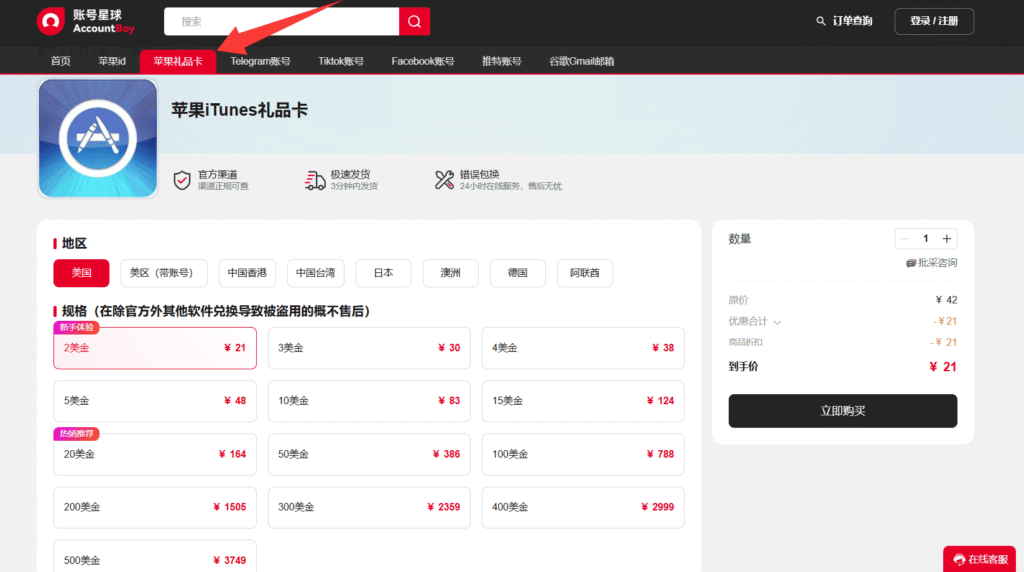Open the 首页 home tab

(61, 61)
